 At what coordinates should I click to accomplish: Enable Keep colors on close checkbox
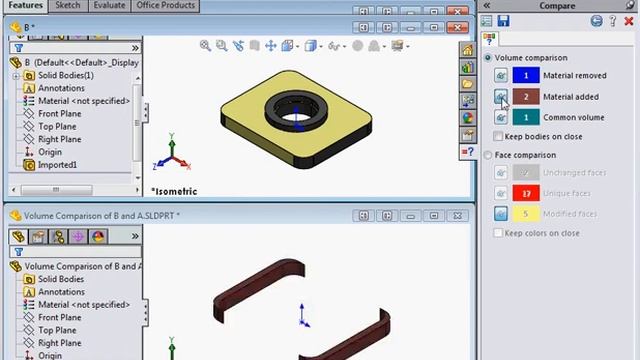[498, 233]
